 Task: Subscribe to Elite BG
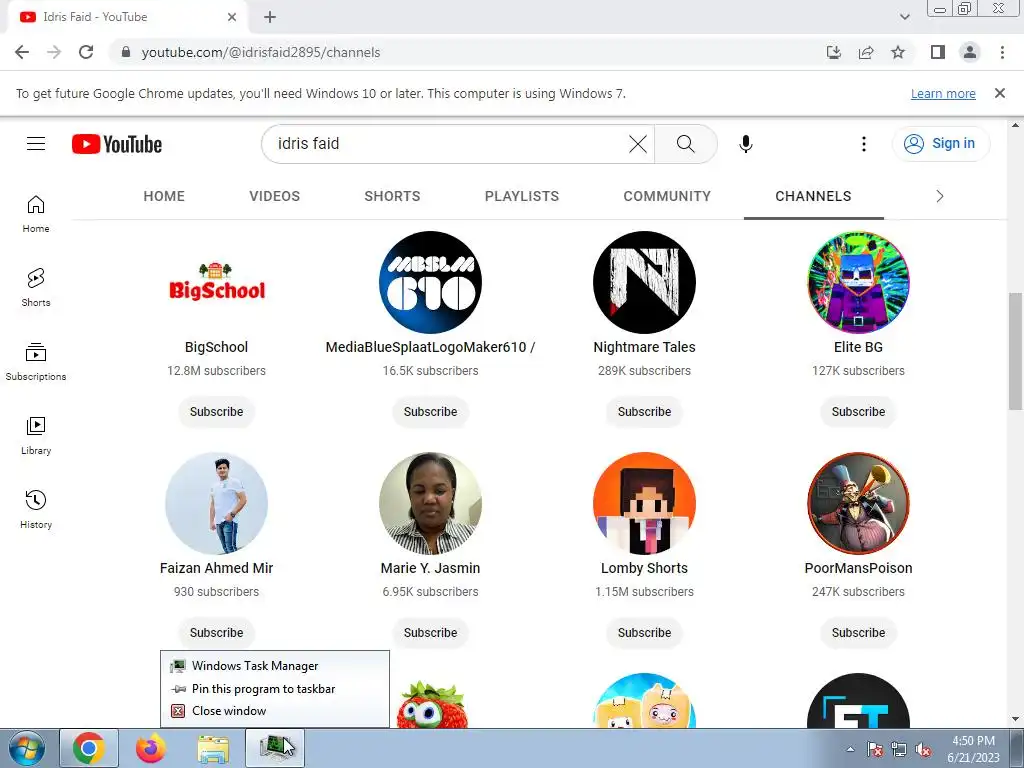point(858,411)
